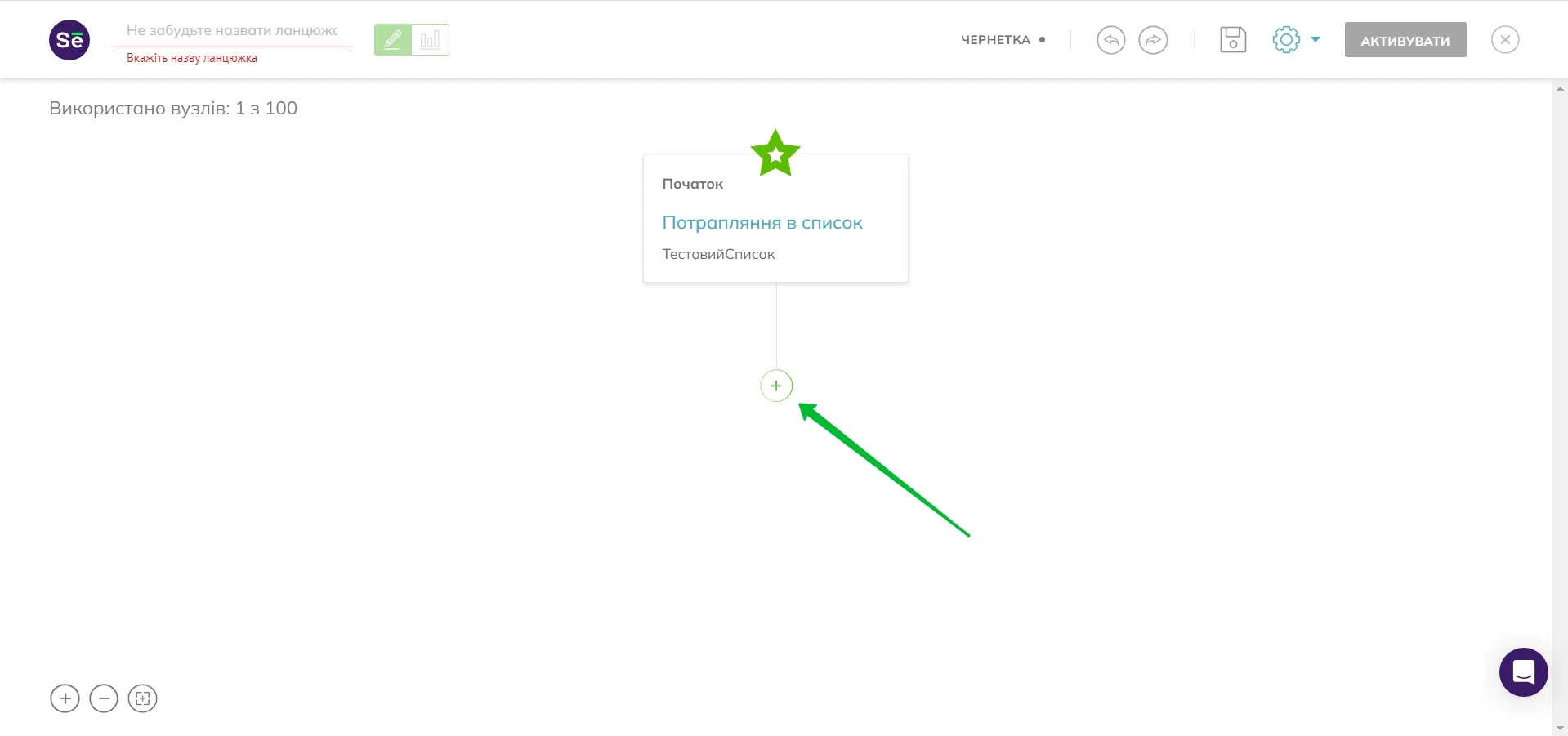1568x736 pixels.
Task: Fit the chain to screen
Action: tap(142, 698)
